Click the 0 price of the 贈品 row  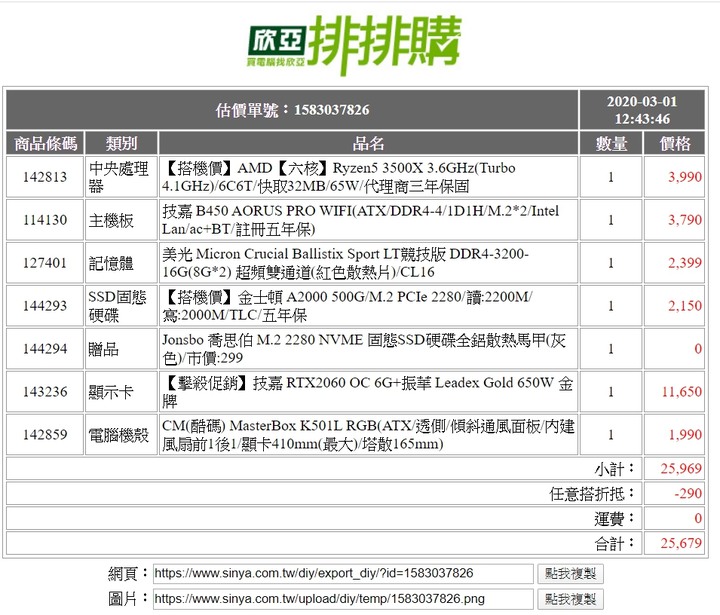(698, 349)
